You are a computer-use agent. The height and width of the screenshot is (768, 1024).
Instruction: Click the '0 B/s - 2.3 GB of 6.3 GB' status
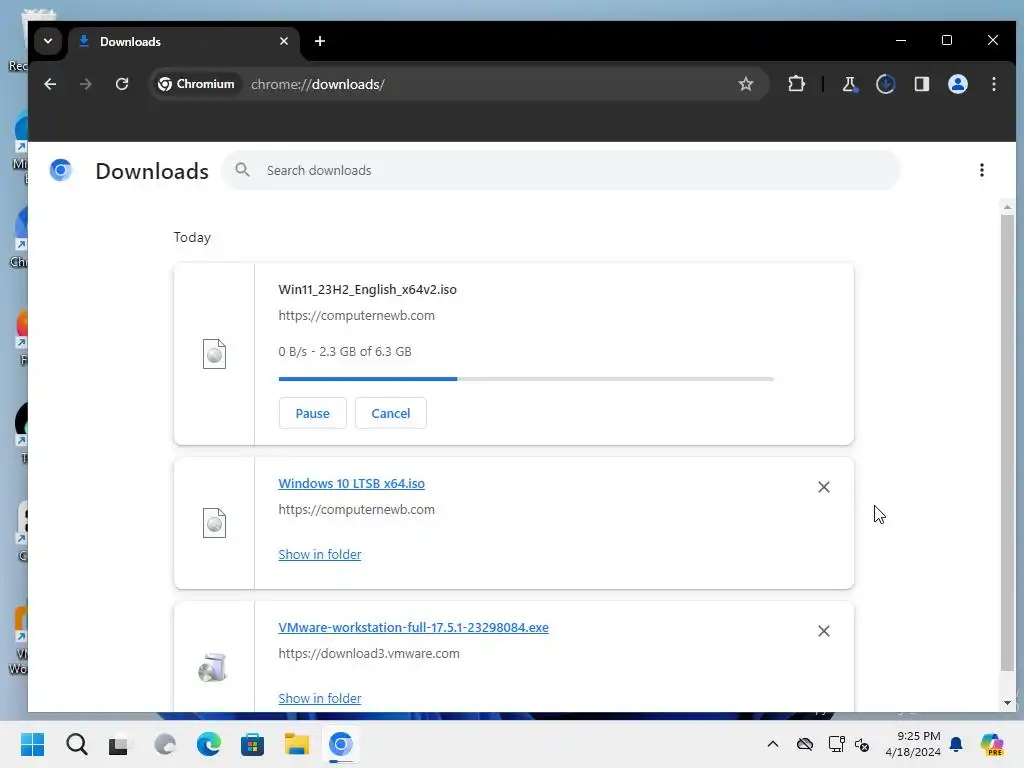[x=345, y=351]
